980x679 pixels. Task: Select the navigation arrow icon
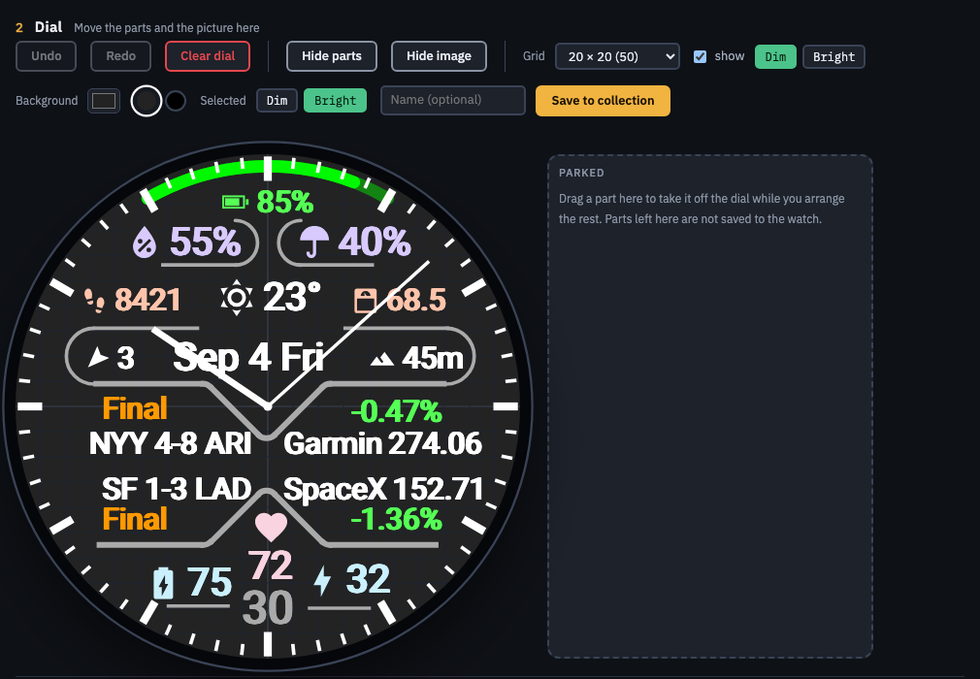pos(98,357)
